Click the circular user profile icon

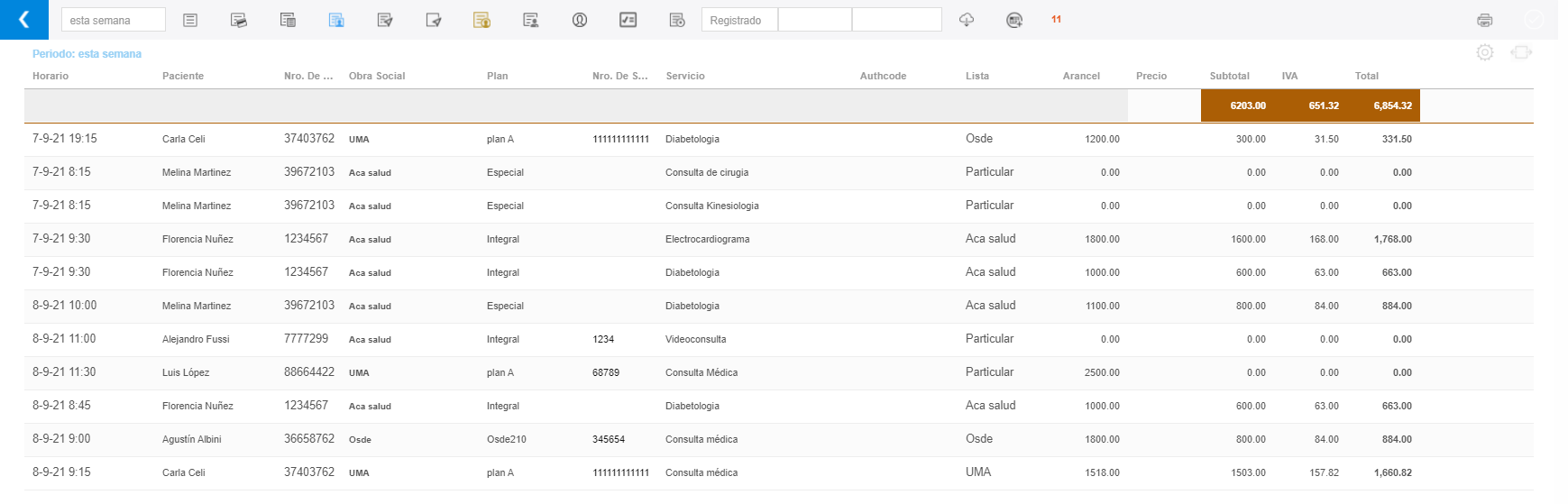click(x=580, y=20)
